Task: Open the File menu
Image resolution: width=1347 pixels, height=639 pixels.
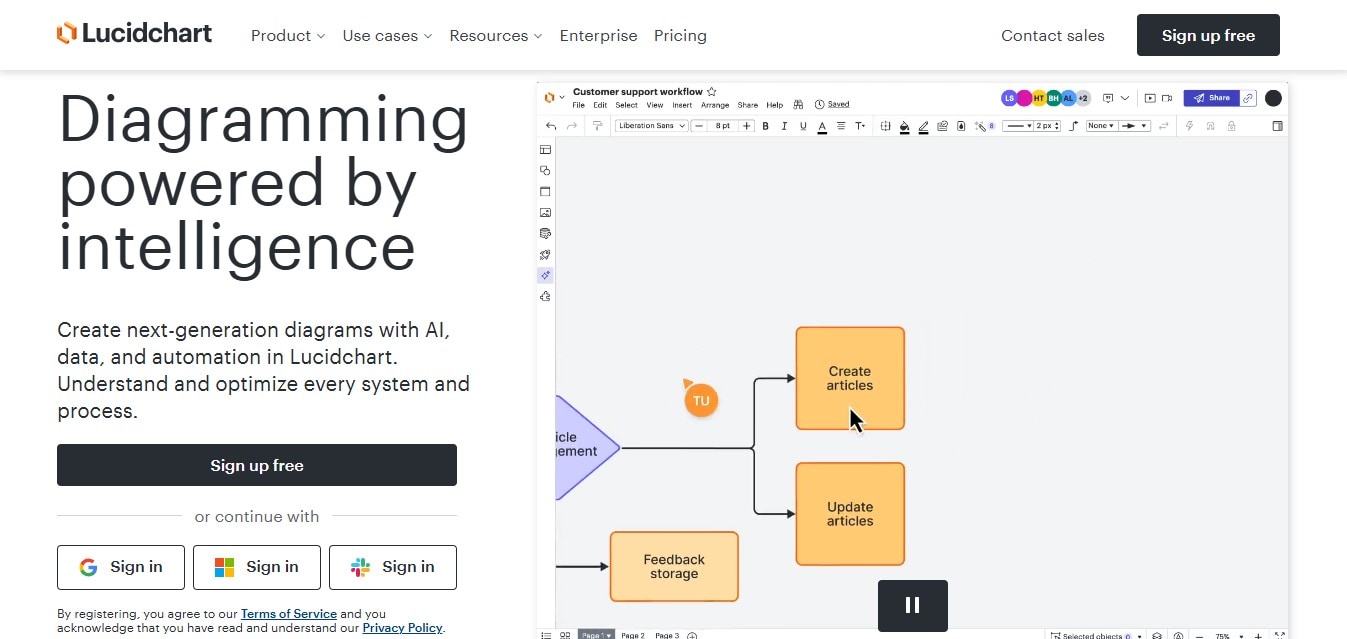Action: tap(578, 105)
